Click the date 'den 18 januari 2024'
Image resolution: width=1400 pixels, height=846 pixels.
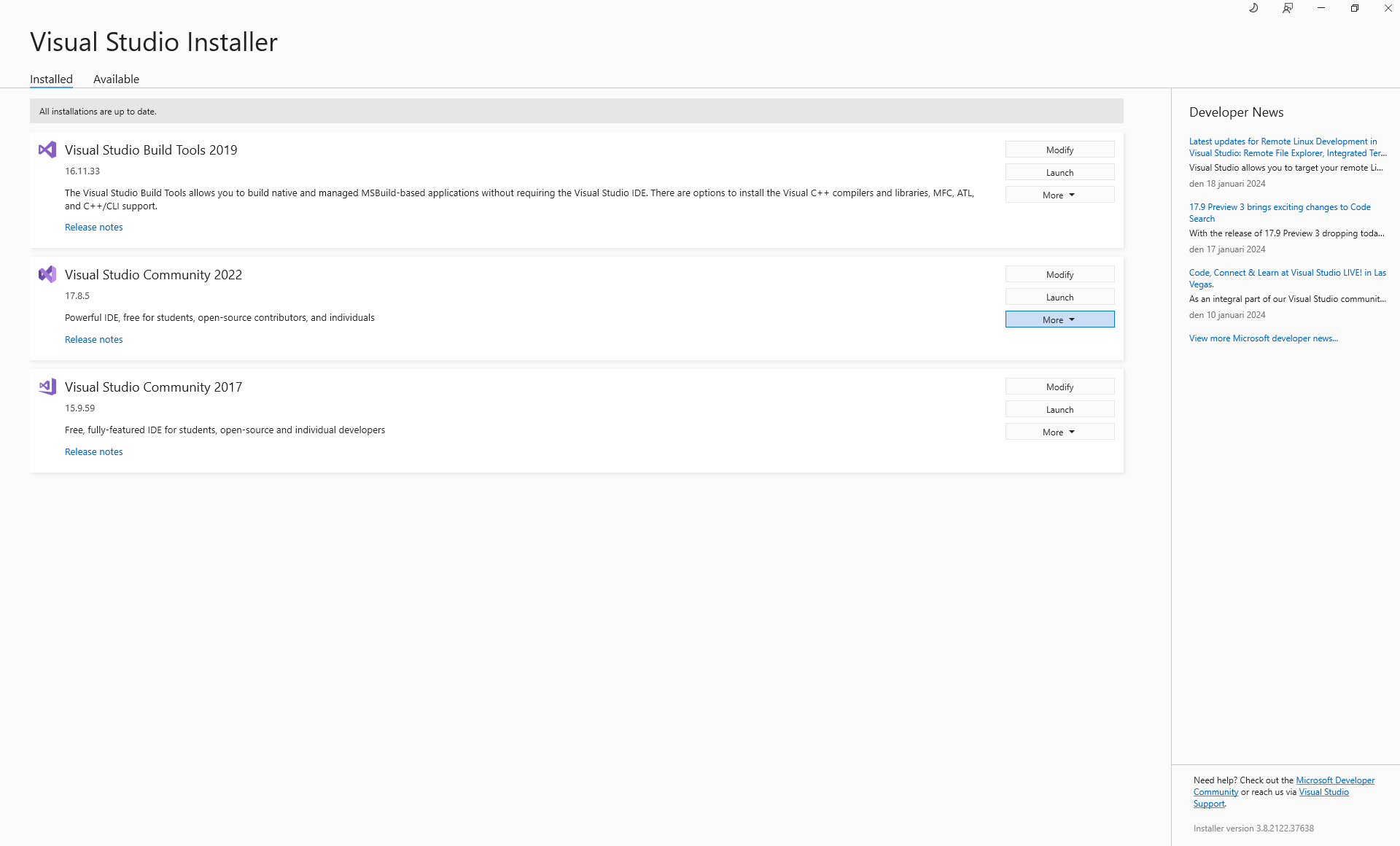1227,184
